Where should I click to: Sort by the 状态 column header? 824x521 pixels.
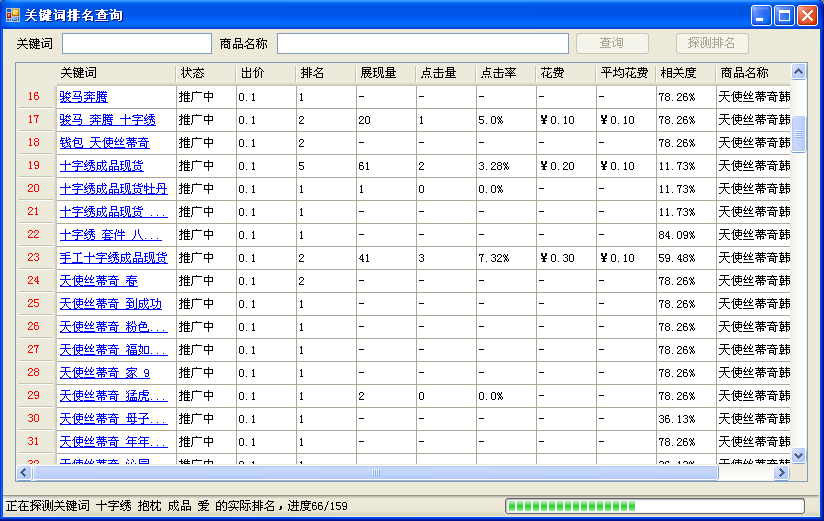click(x=206, y=73)
